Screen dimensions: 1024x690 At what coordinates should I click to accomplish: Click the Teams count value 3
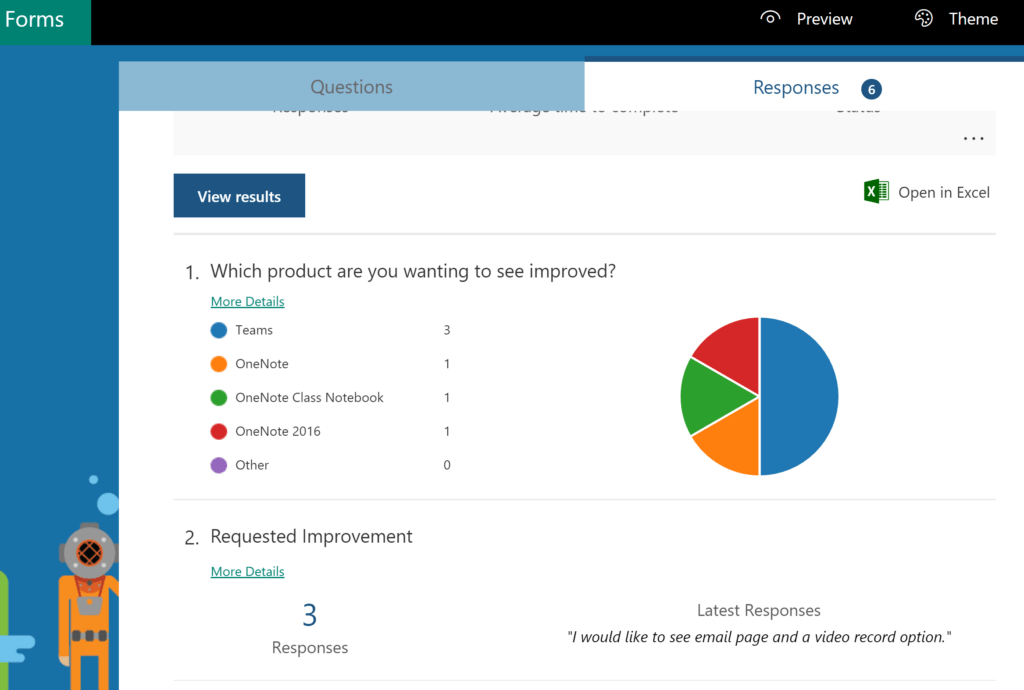pos(447,330)
